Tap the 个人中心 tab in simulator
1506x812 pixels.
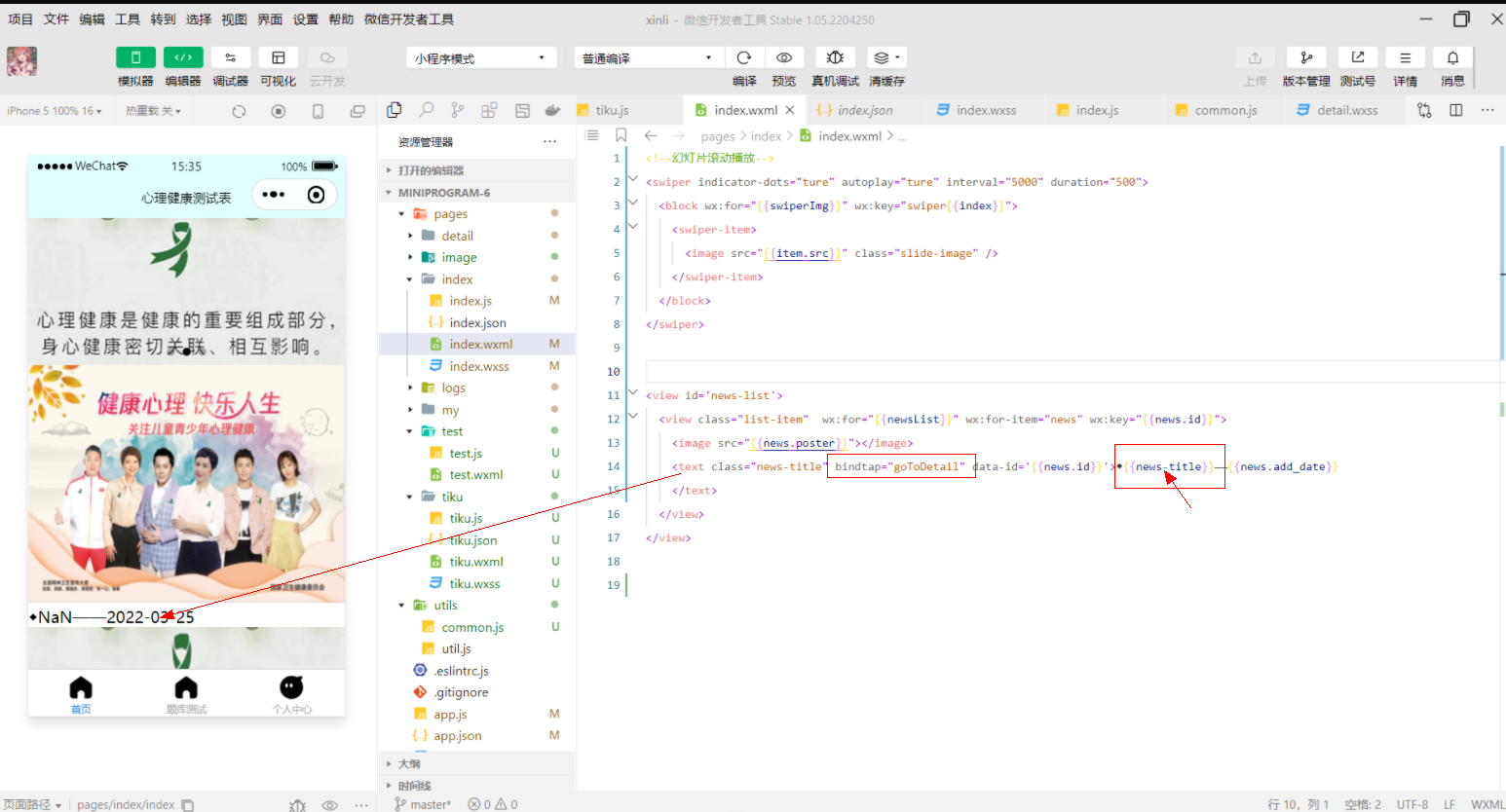point(291,695)
